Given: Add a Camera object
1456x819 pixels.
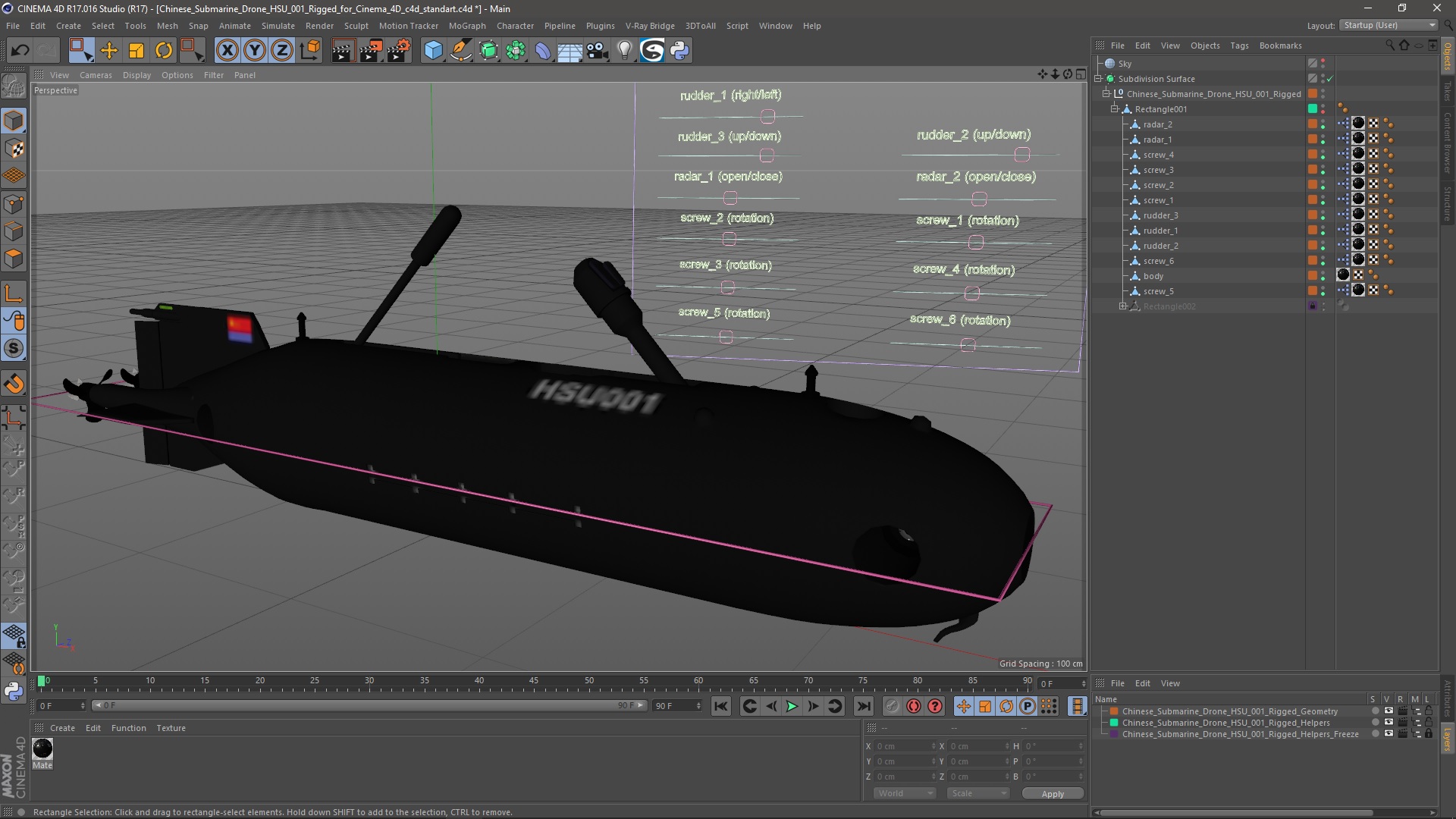Looking at the screenshot, I should [x=598, y=51].
